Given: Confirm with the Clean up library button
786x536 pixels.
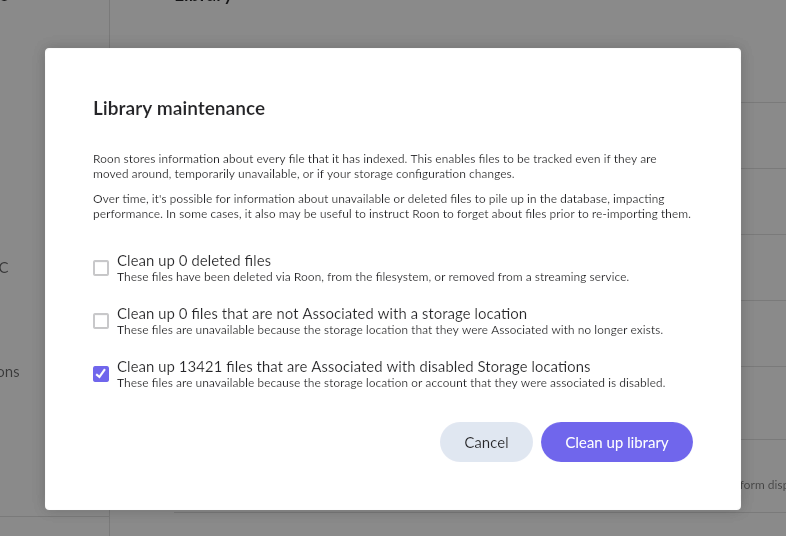Looking at the screenshot, I should coord(617,442).
